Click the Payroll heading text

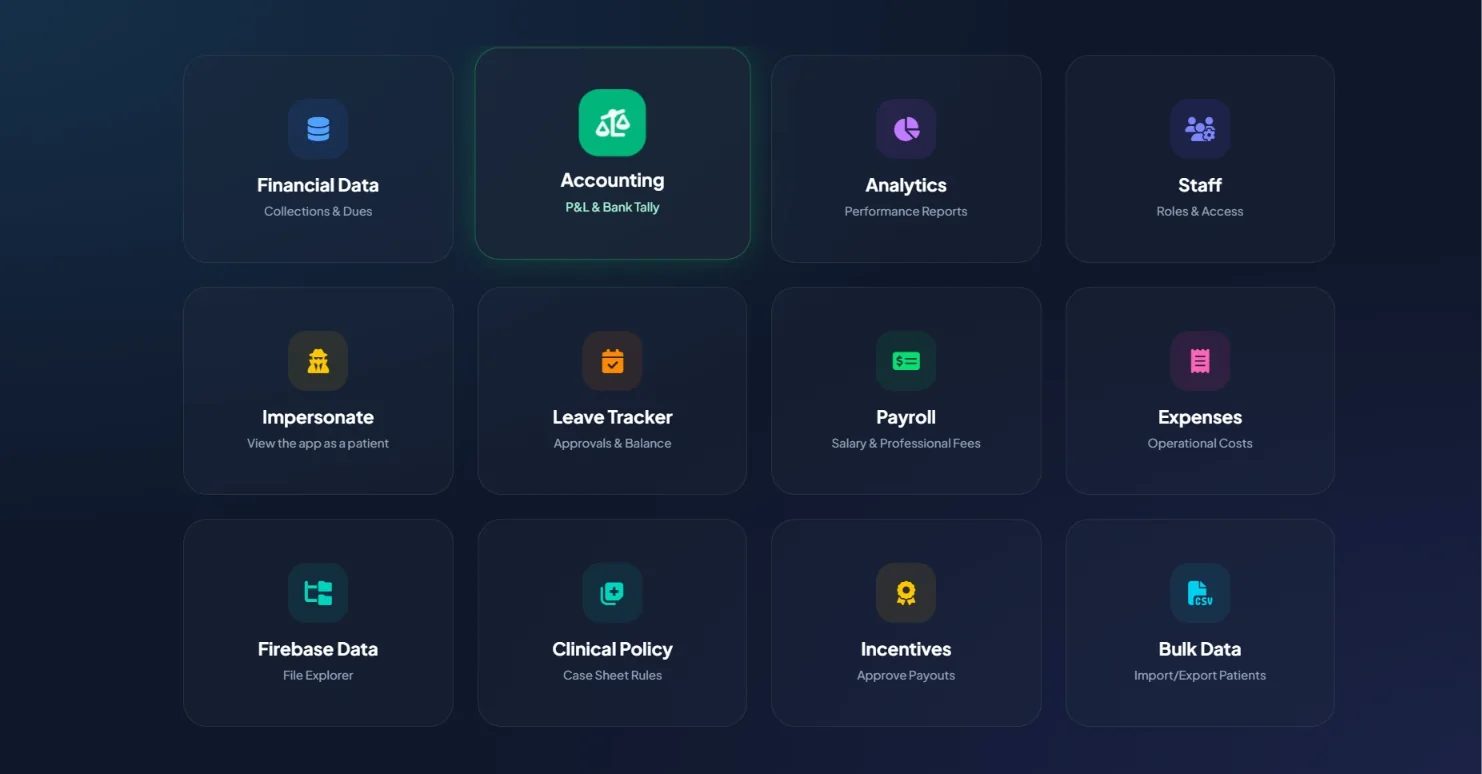[x=906, y=417]
